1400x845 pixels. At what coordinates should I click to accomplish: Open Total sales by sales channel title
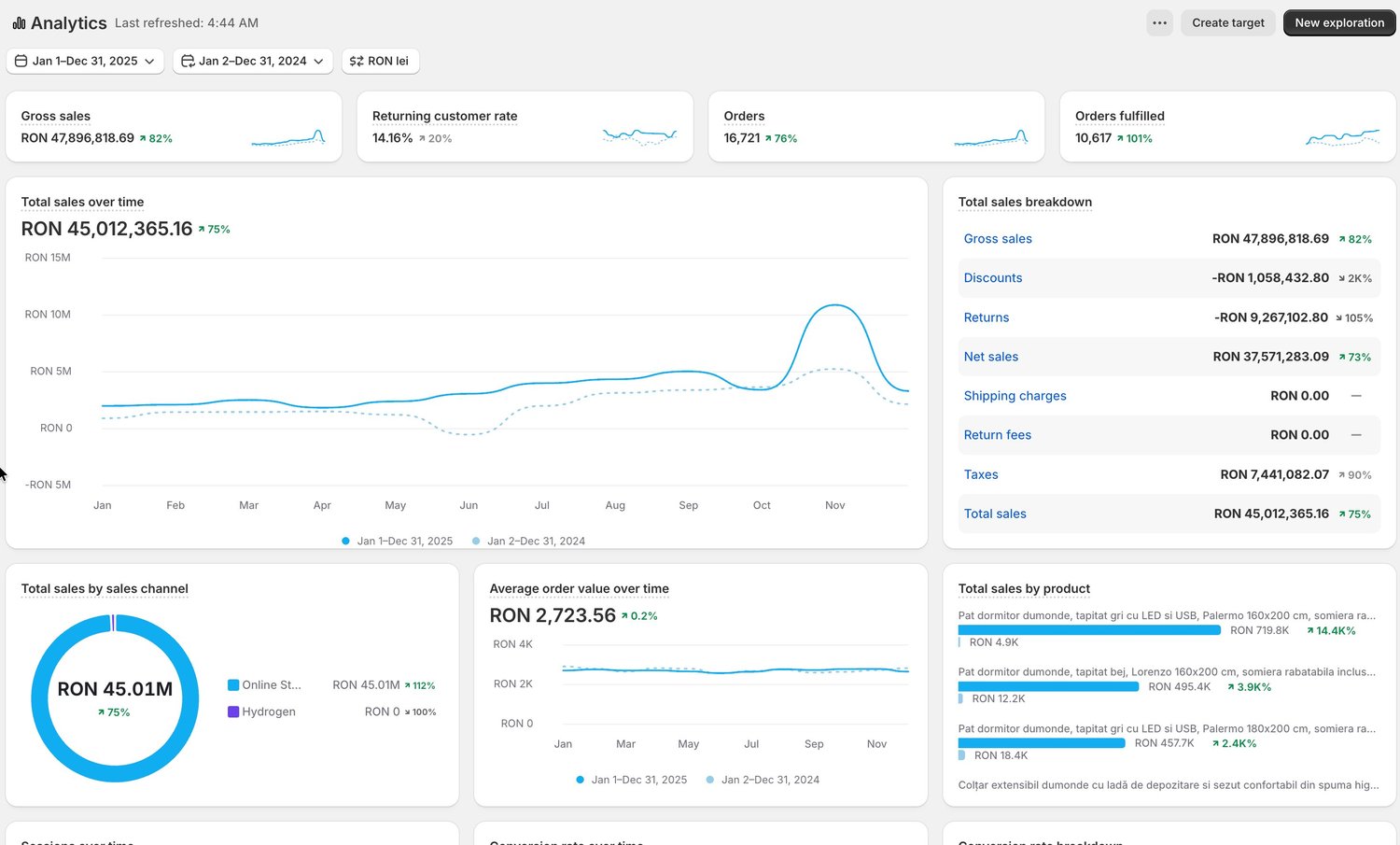105,588
